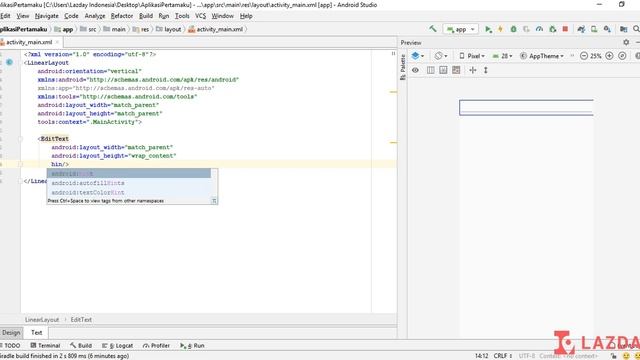Zoom out the preview with minus icon

tap(584, 56)
